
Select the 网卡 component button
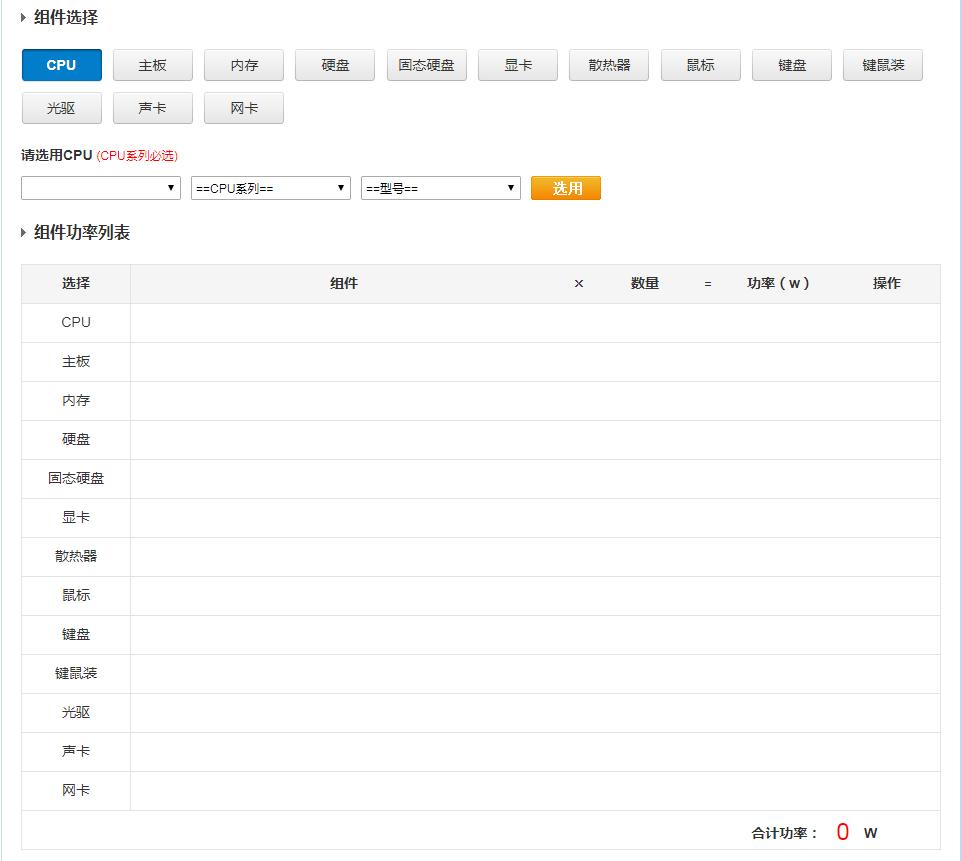(243, 108)
